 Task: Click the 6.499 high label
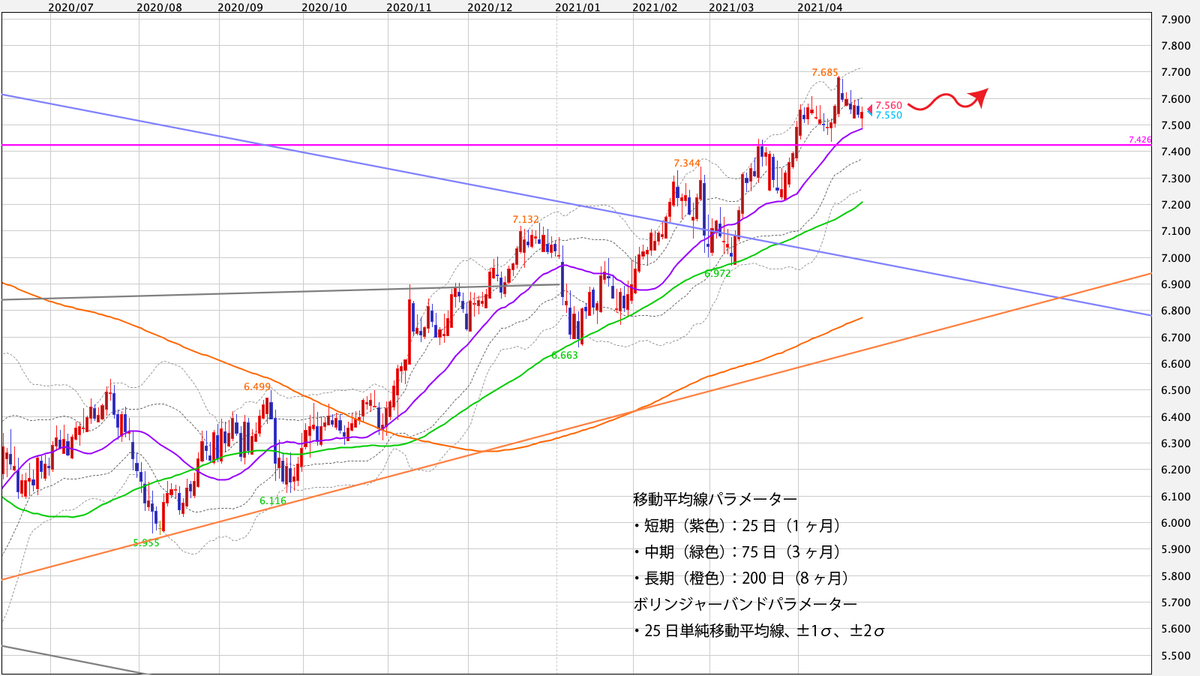[257, 386]
